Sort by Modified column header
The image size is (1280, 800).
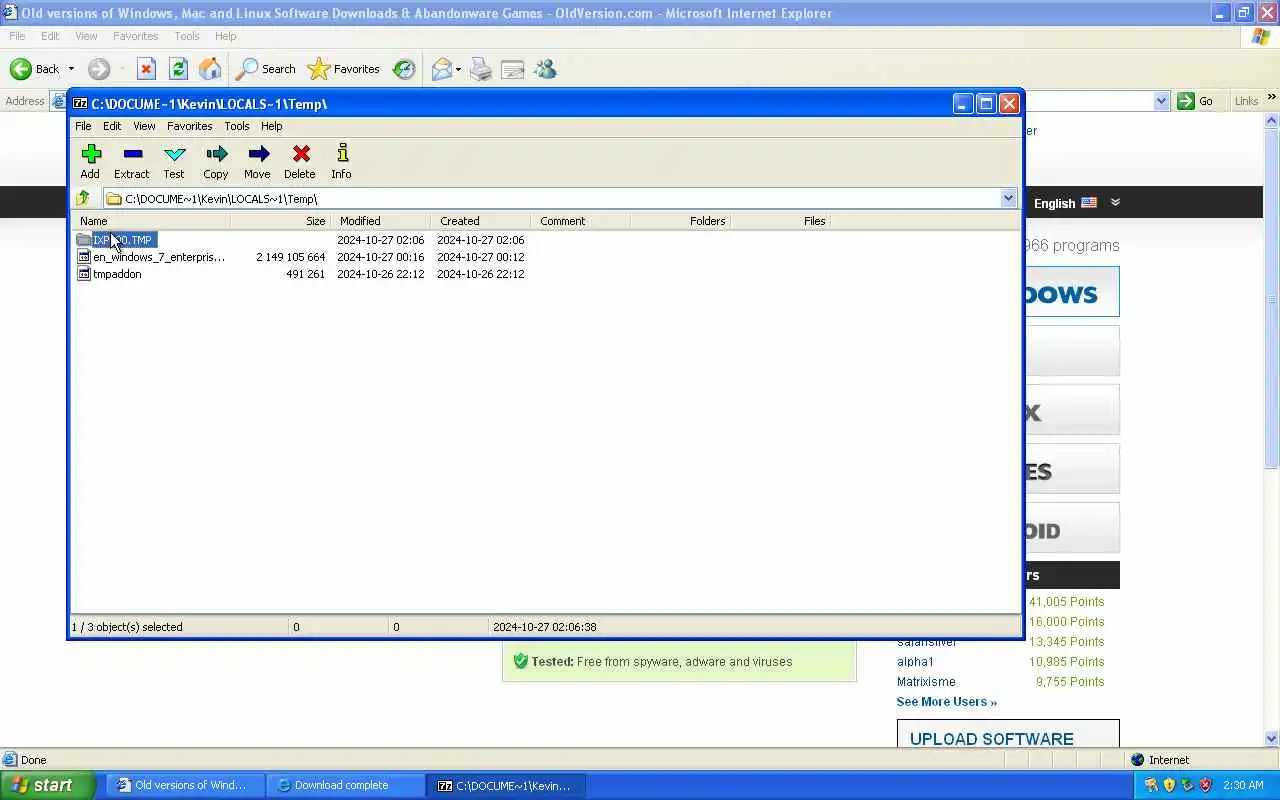pyautogui.click(x=381, y=221)
